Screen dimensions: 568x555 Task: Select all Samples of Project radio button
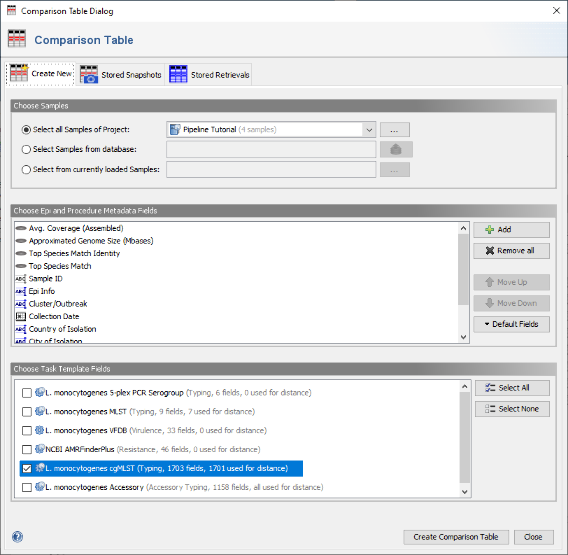point(26,130)
